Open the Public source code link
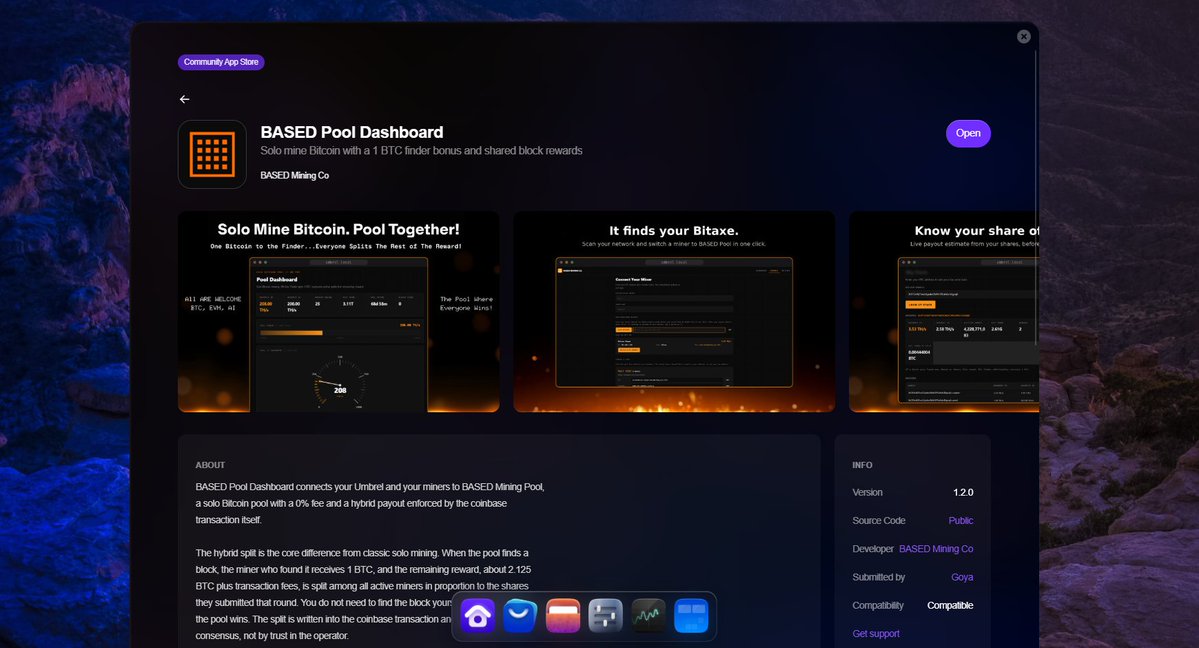1199x648 pixels. 960,520
